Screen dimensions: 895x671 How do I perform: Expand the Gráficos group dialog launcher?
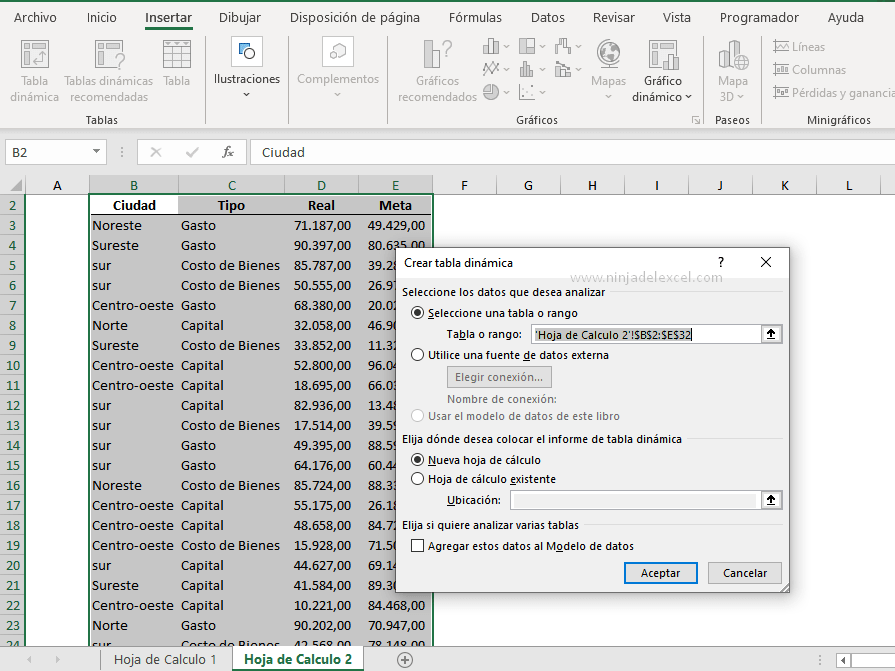[696, 120]
